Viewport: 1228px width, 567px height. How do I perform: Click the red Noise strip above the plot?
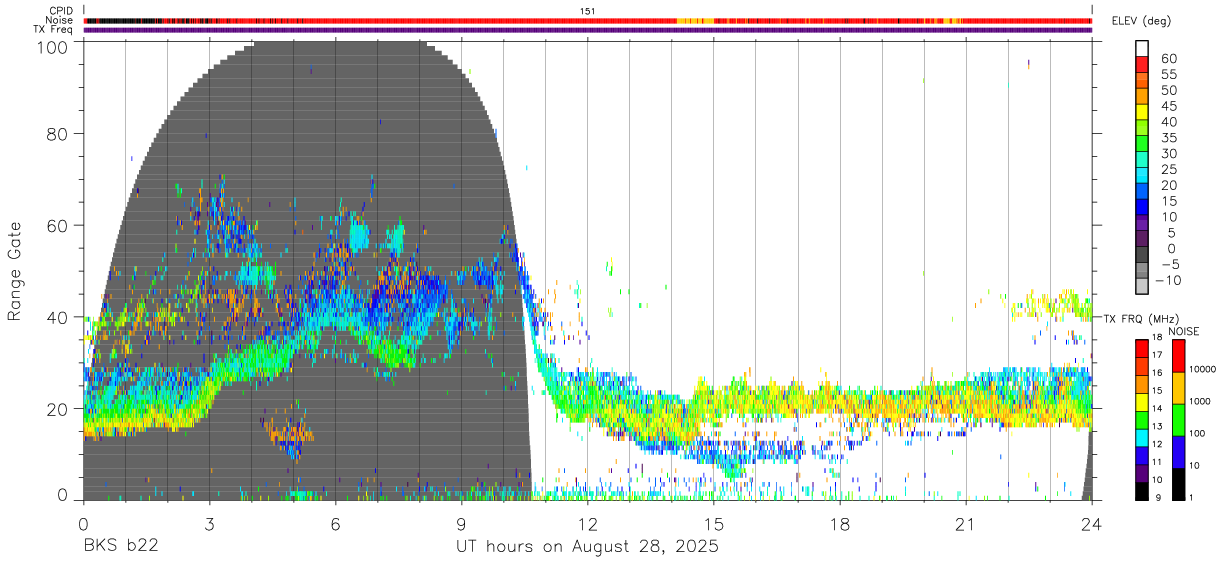(588, 20)
